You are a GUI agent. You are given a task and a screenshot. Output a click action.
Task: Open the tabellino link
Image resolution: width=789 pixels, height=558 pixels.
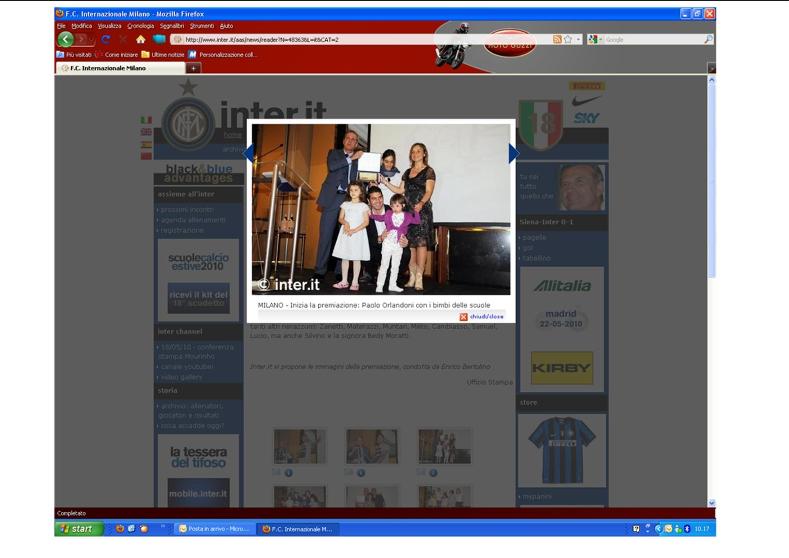click(x=536, y=258)
